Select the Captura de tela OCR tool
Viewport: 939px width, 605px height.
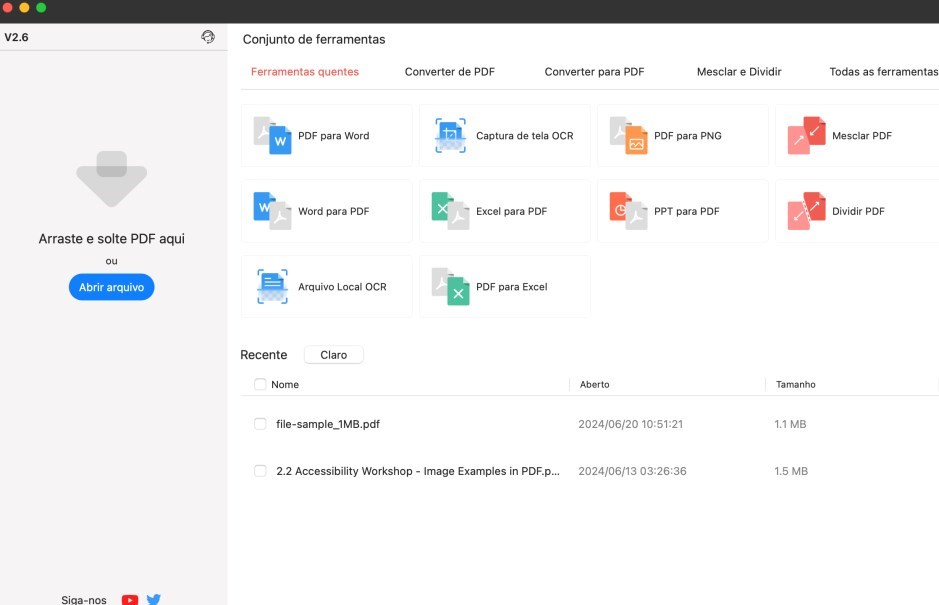coord(504,135)
